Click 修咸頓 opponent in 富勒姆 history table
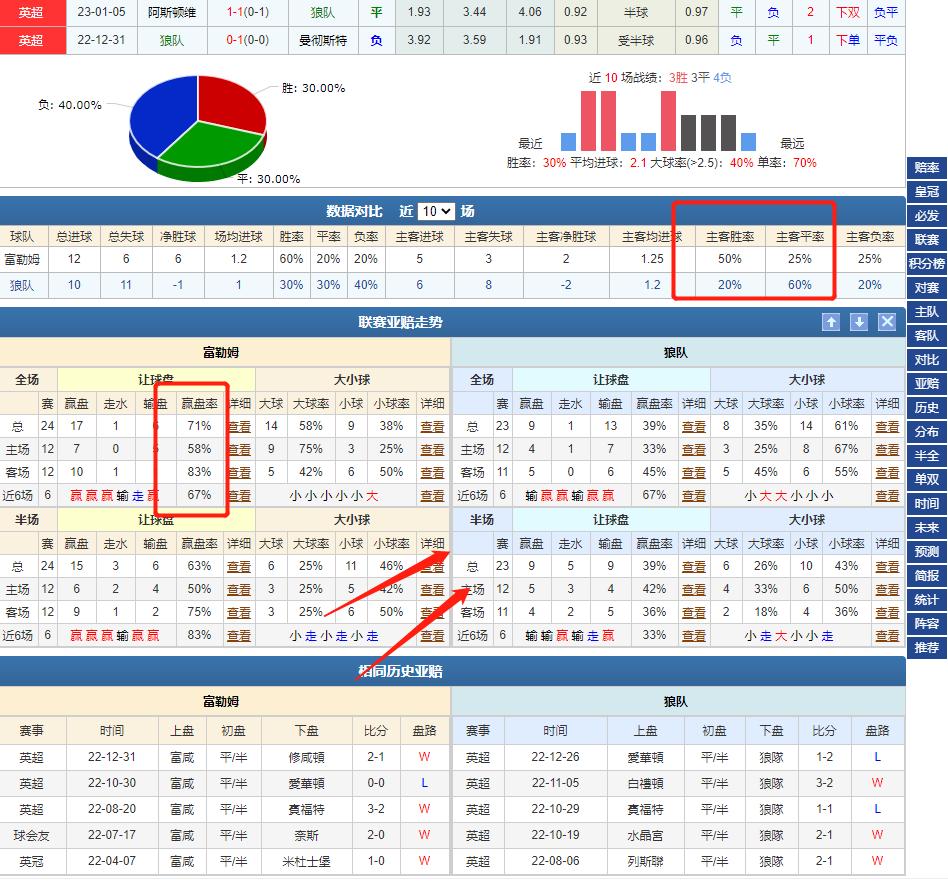948x883 pixels. 307,757
